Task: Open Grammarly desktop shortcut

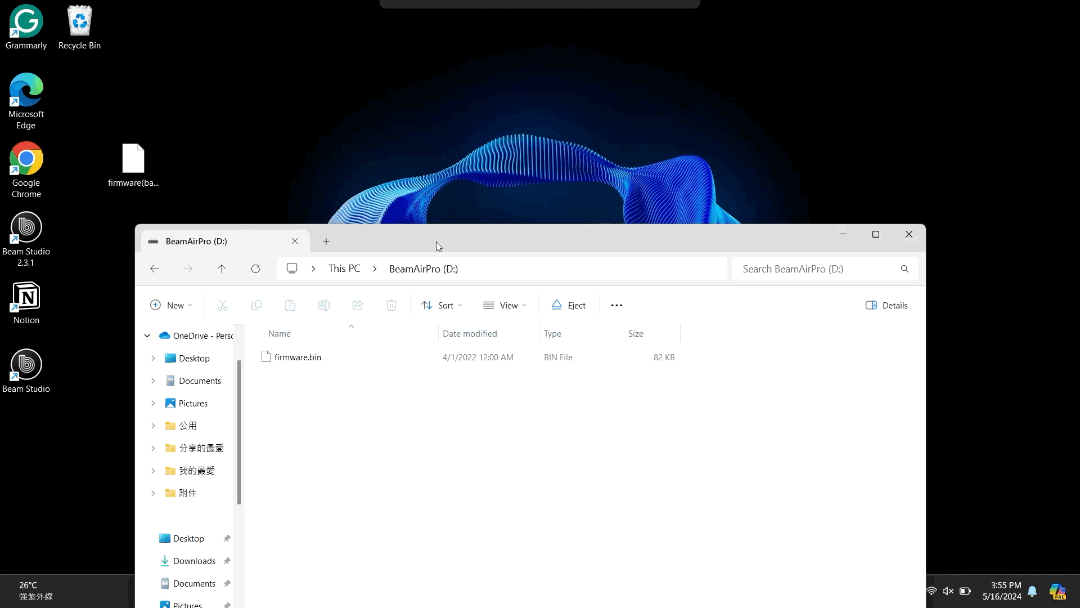Action: [x=26, y=28]
